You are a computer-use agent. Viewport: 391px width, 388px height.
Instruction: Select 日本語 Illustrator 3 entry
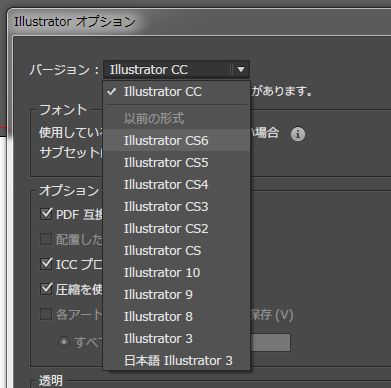[x=177, y=360]
